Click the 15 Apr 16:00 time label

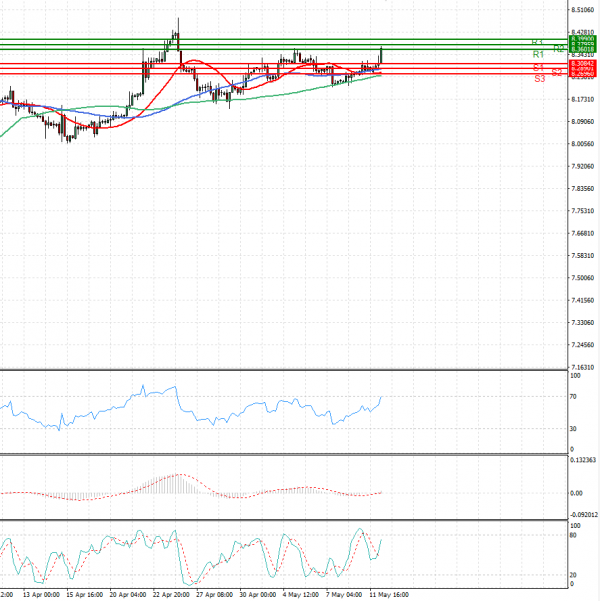pos(85,595)
